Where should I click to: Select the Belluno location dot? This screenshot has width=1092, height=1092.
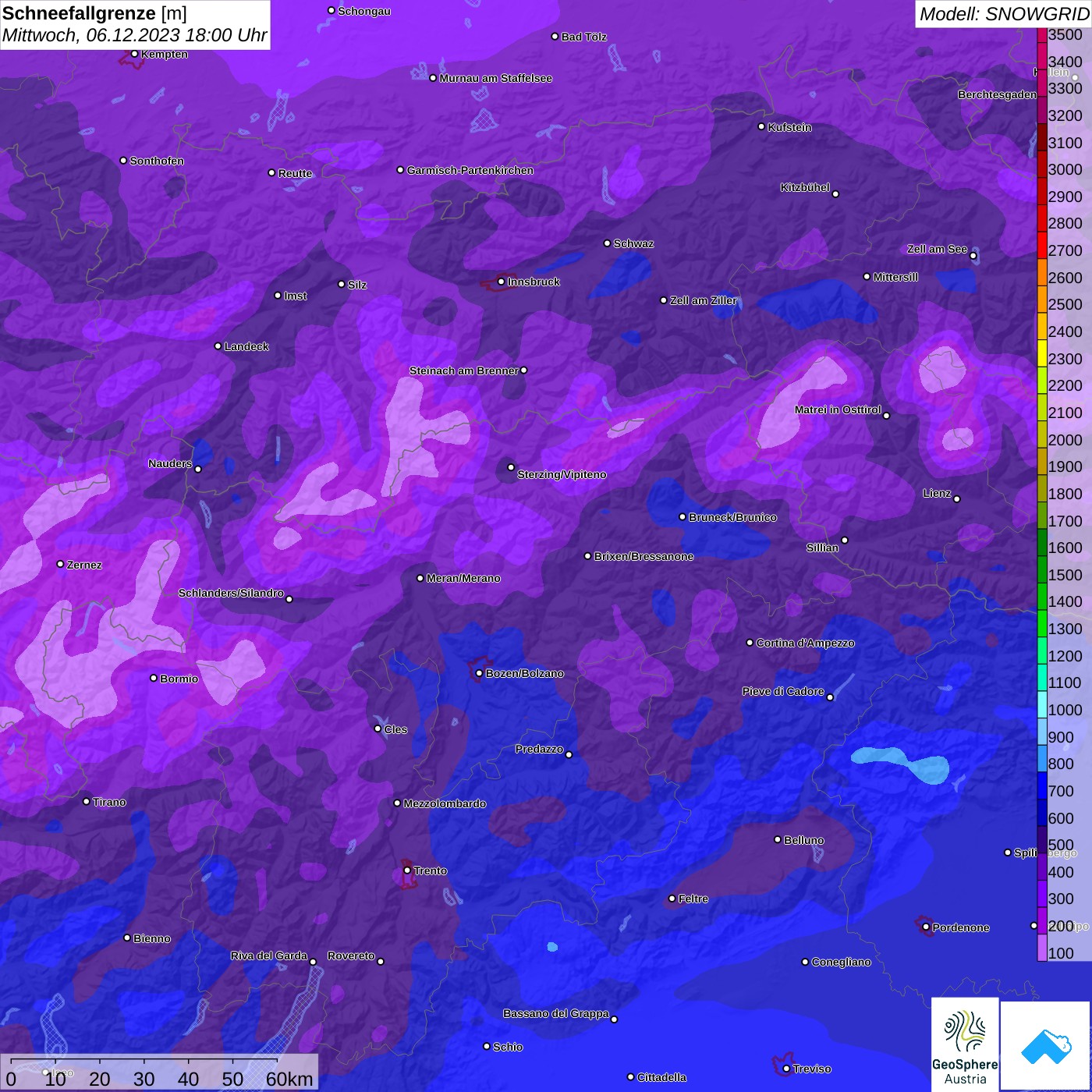(778, 839)
